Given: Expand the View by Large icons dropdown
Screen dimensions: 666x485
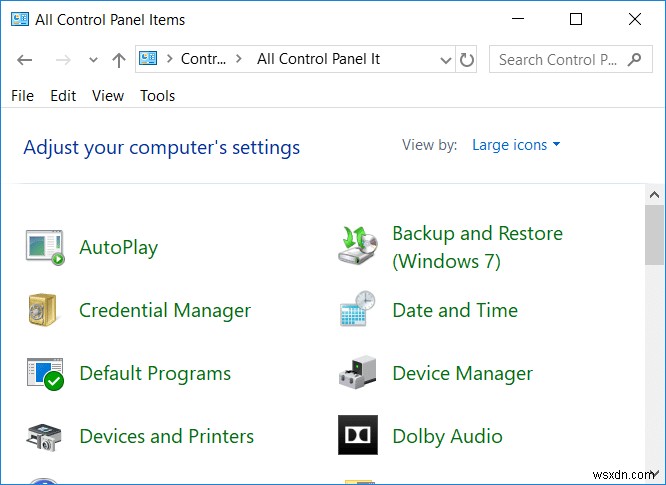Looking at the screenshot, I should click(x=516, y=145).
